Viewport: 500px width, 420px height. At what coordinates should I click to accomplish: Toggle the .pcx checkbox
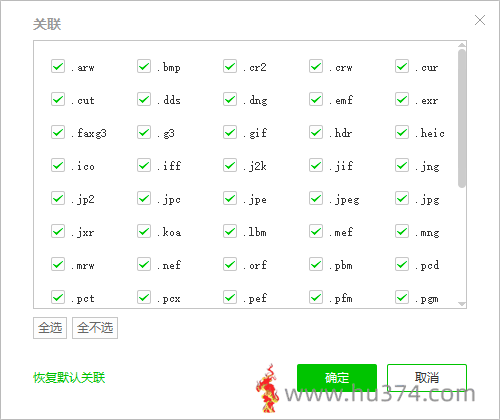[144, 297]
